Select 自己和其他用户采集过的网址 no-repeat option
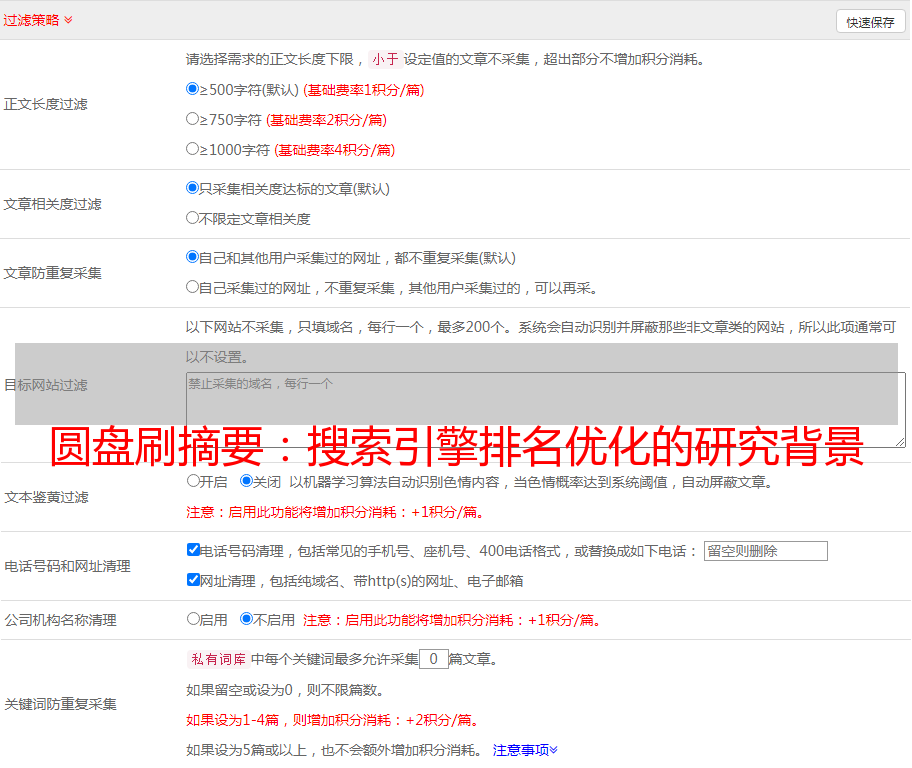Screen dimensions: 912x768 click(x=193, y=256)
